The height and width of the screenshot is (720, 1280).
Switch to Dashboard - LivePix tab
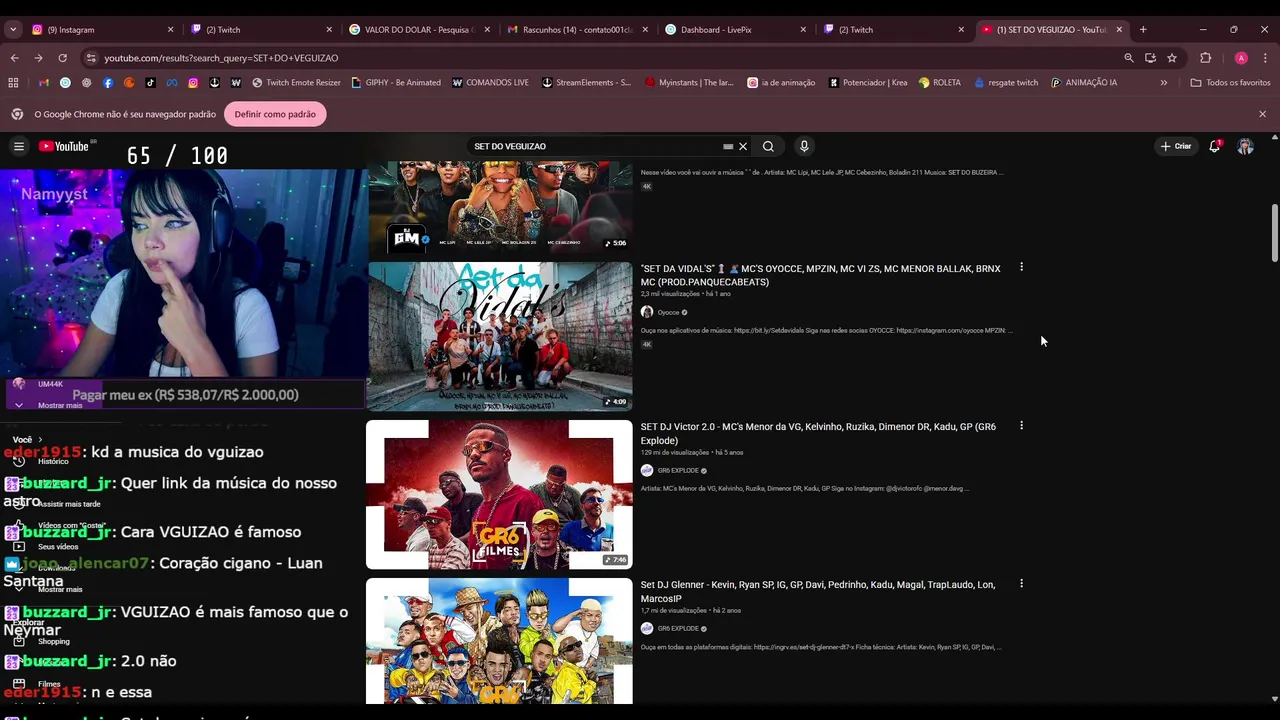coord(736,30)
